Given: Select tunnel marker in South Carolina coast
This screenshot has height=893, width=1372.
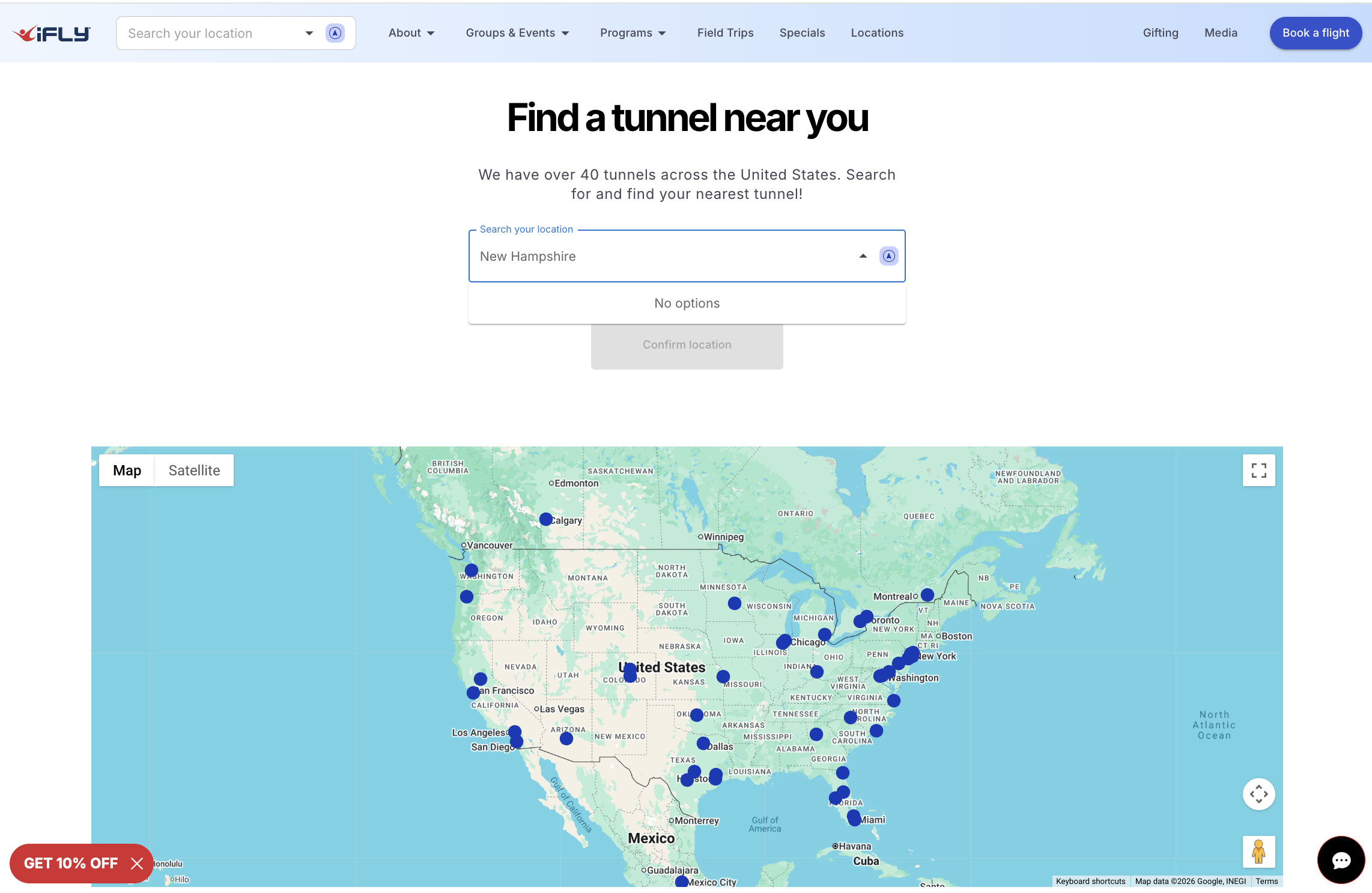Looking at the screenshot, I should 876,731.
